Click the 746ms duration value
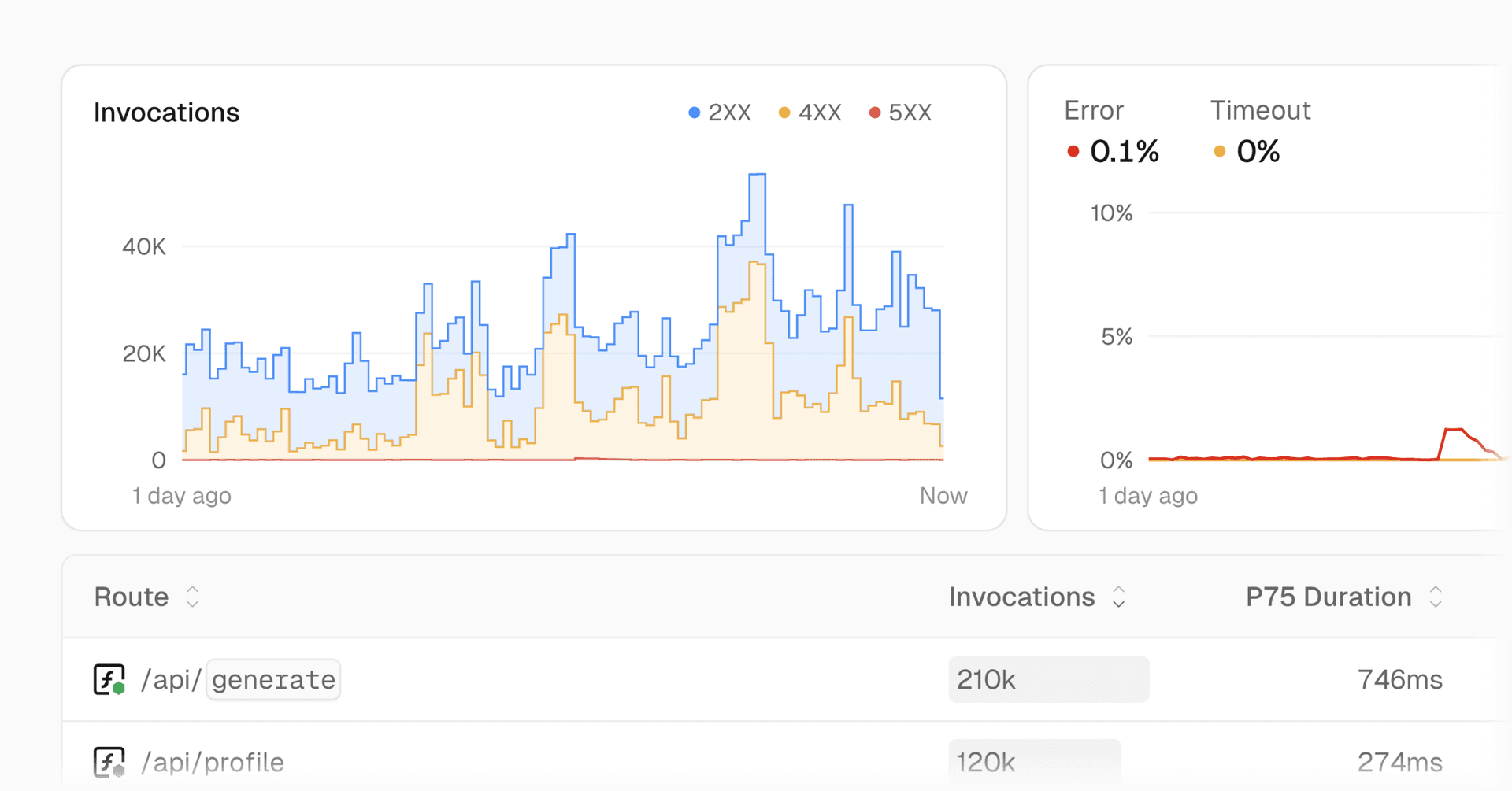Screen dimensions: 1512x791 [1399, 679]
